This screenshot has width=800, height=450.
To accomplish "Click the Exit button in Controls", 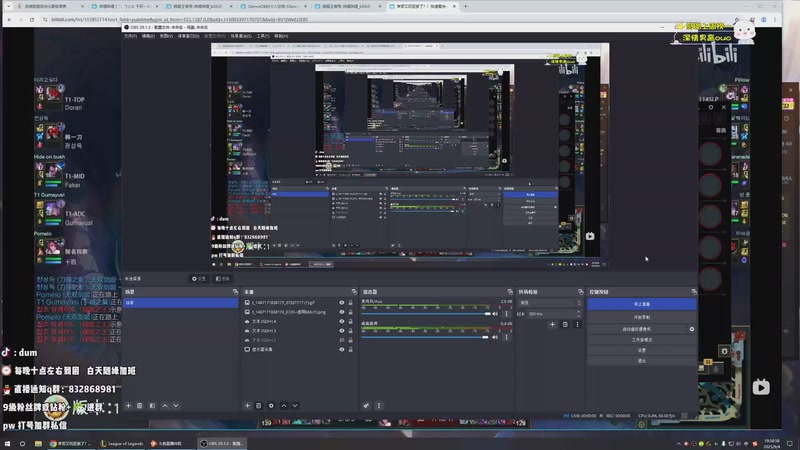I will tap(641, 361).
